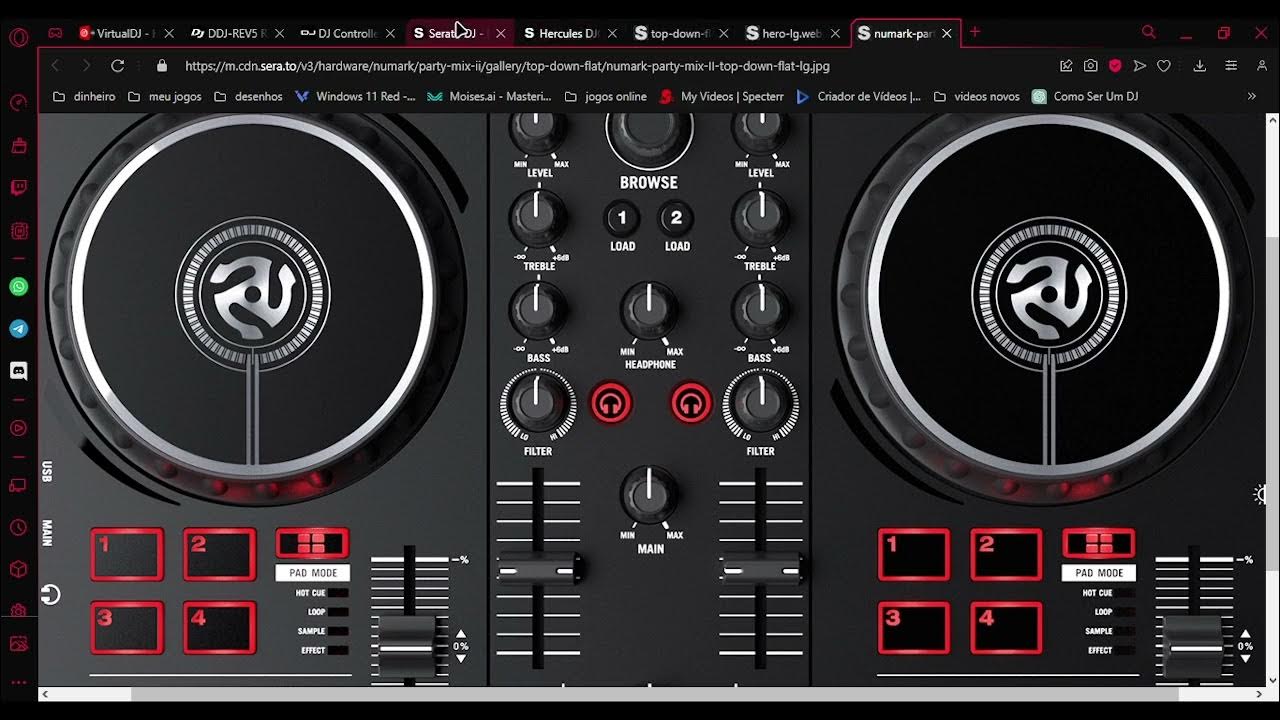This screenshot has height=720, width=1280.
Task: Open sidebar three-dots setup menu
Action: point(18,682)
